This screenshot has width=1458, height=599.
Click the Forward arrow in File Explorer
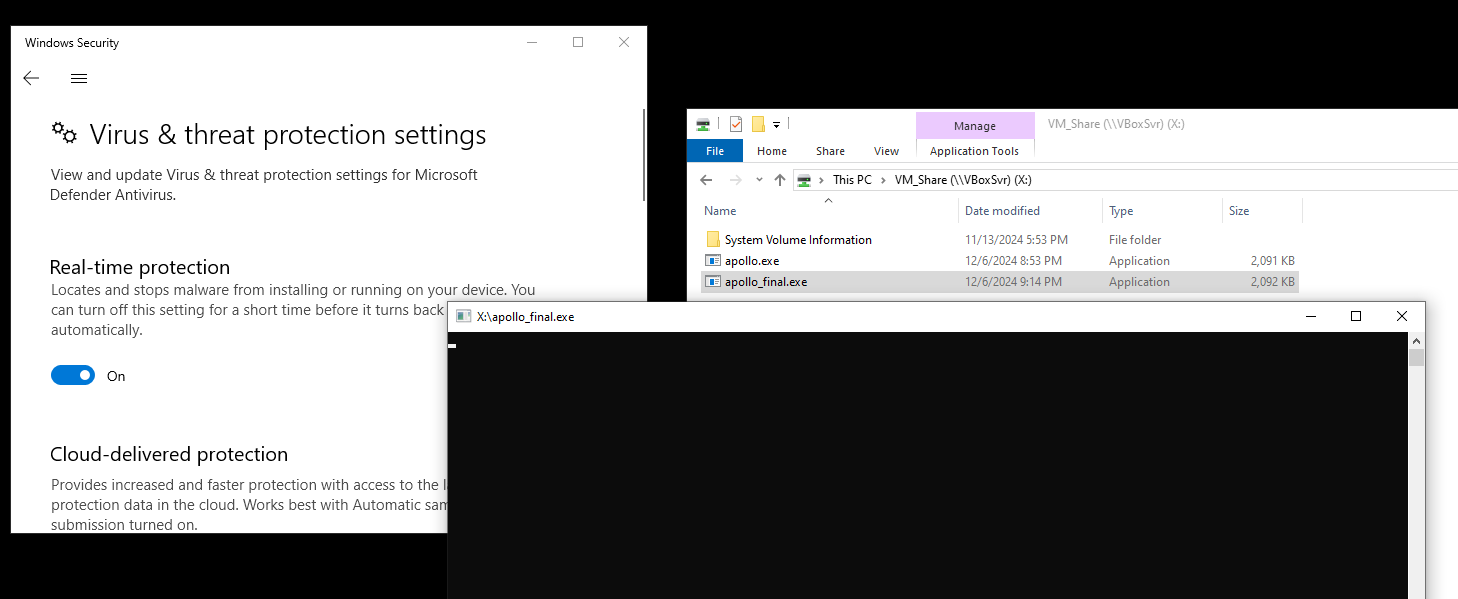tap(736, 180)
